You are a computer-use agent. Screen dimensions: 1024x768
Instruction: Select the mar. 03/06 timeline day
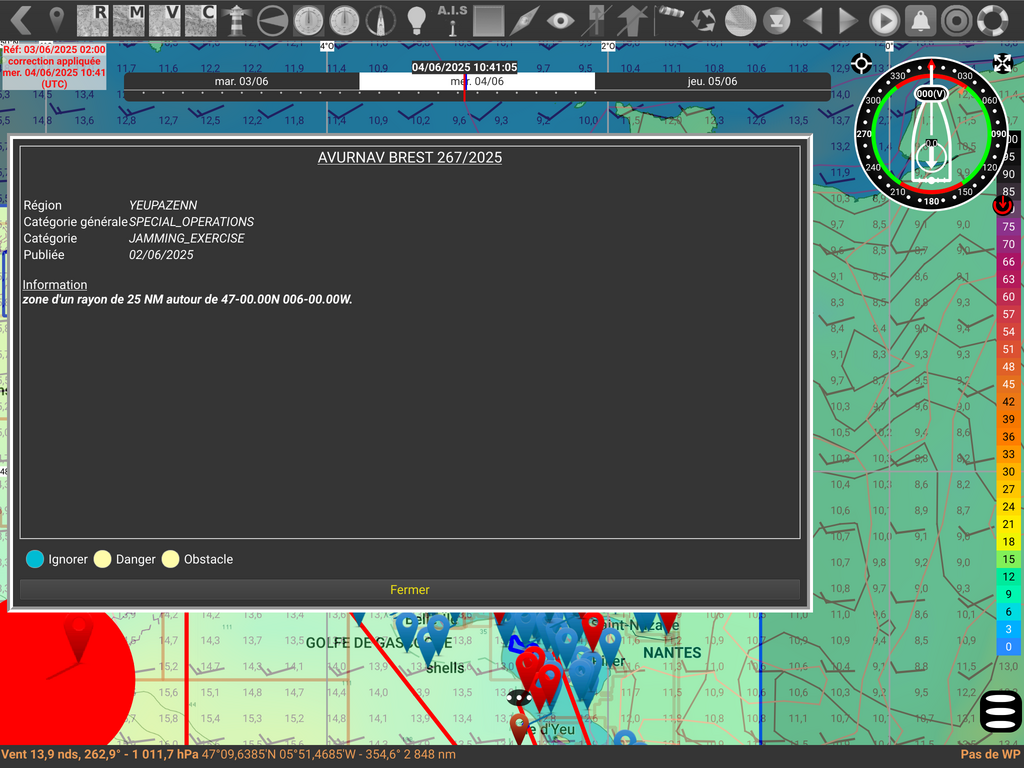pyautogui.click(x=242, y=81)
